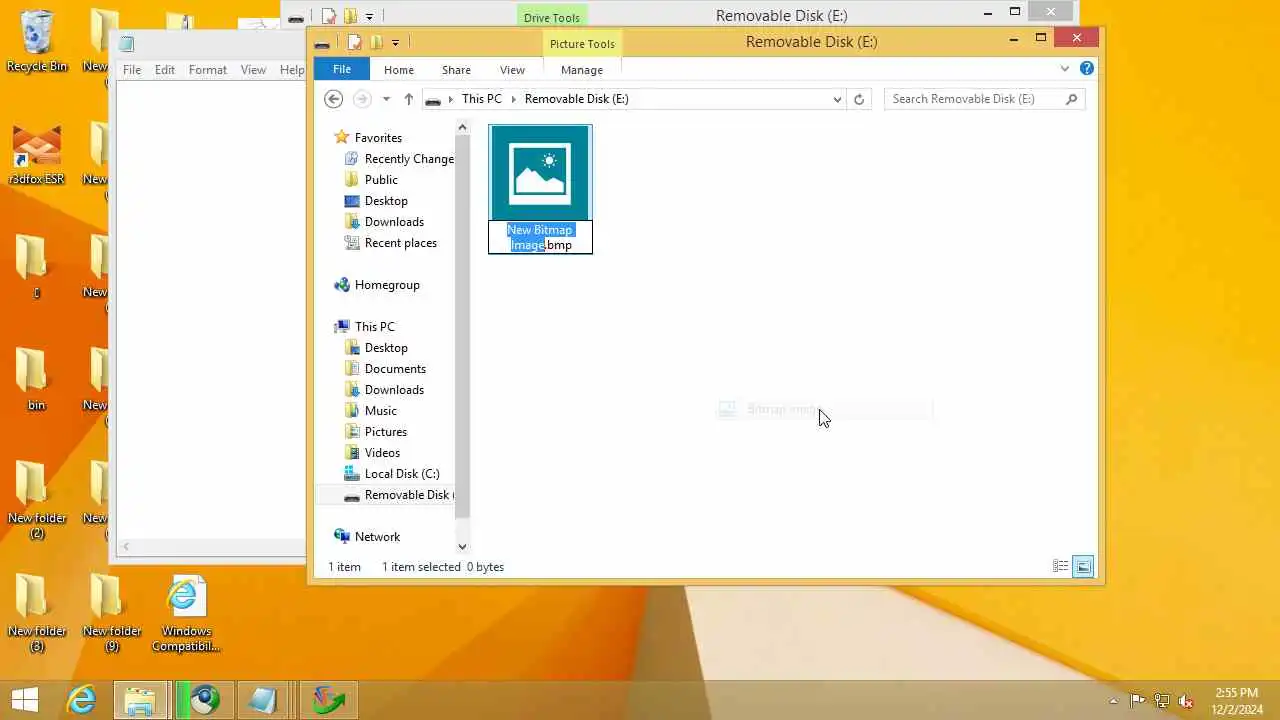This screenshot has width=1280, height=720.
Task: Select Favorites in navigation pane
Action: tap(378, 138)
